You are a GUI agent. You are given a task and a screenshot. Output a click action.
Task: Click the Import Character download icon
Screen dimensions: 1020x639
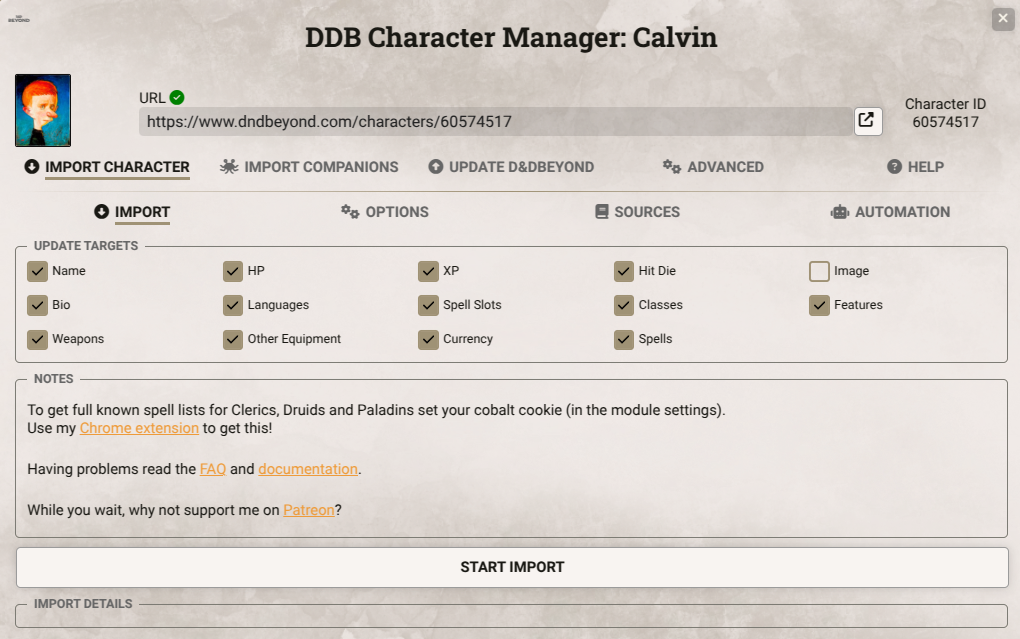coord(32,167)
